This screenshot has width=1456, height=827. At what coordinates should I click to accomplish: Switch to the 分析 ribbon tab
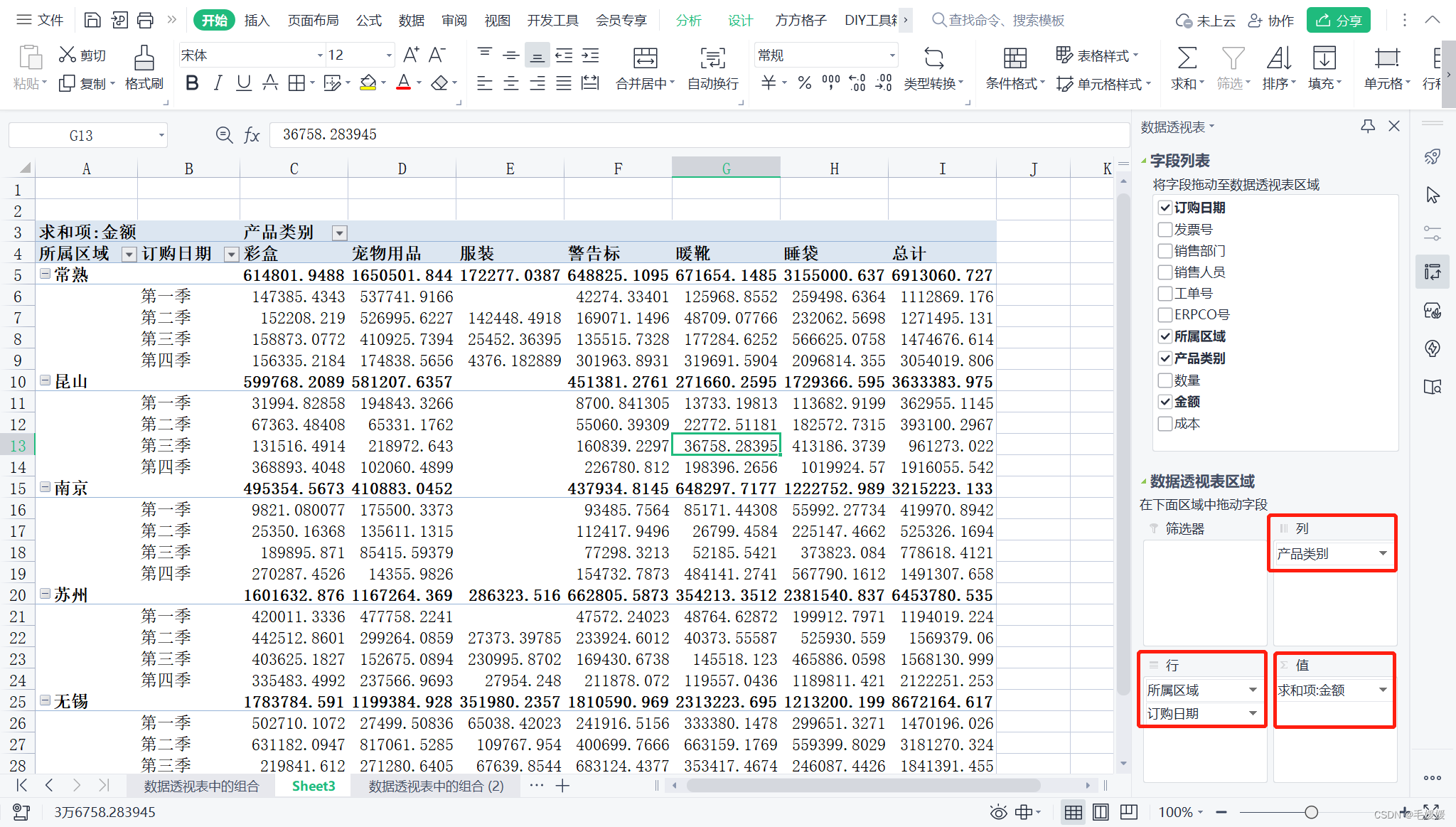pyautogui.click(x=688, y=21)
